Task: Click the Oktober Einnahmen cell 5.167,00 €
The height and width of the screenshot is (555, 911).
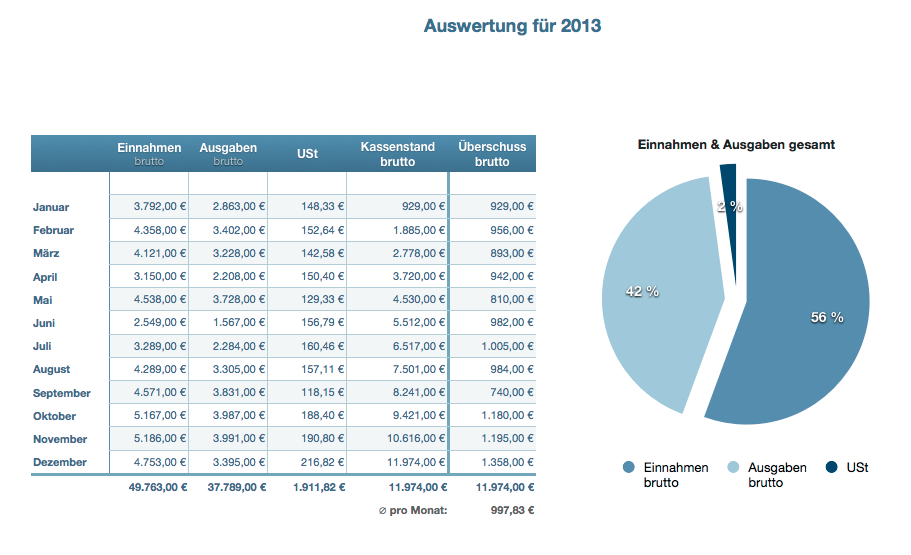Action: pyautogui.click(x=149, y=416)
